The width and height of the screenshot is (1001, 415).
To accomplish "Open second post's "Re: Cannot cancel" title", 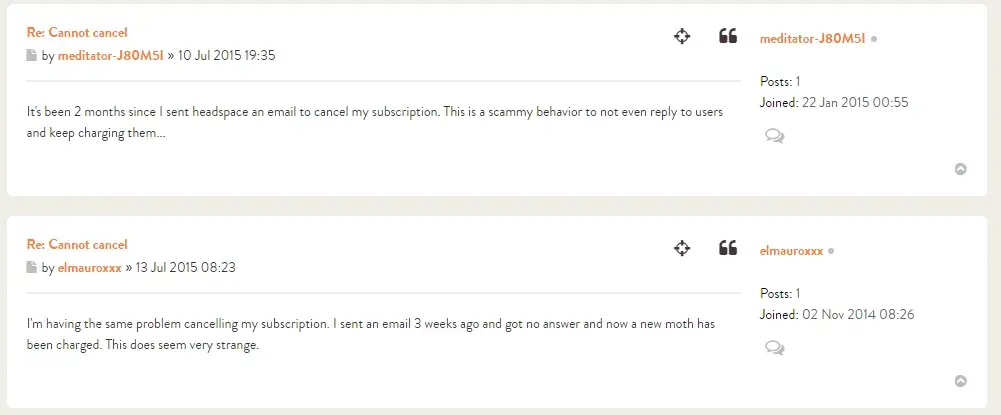I will click(77, 245).
